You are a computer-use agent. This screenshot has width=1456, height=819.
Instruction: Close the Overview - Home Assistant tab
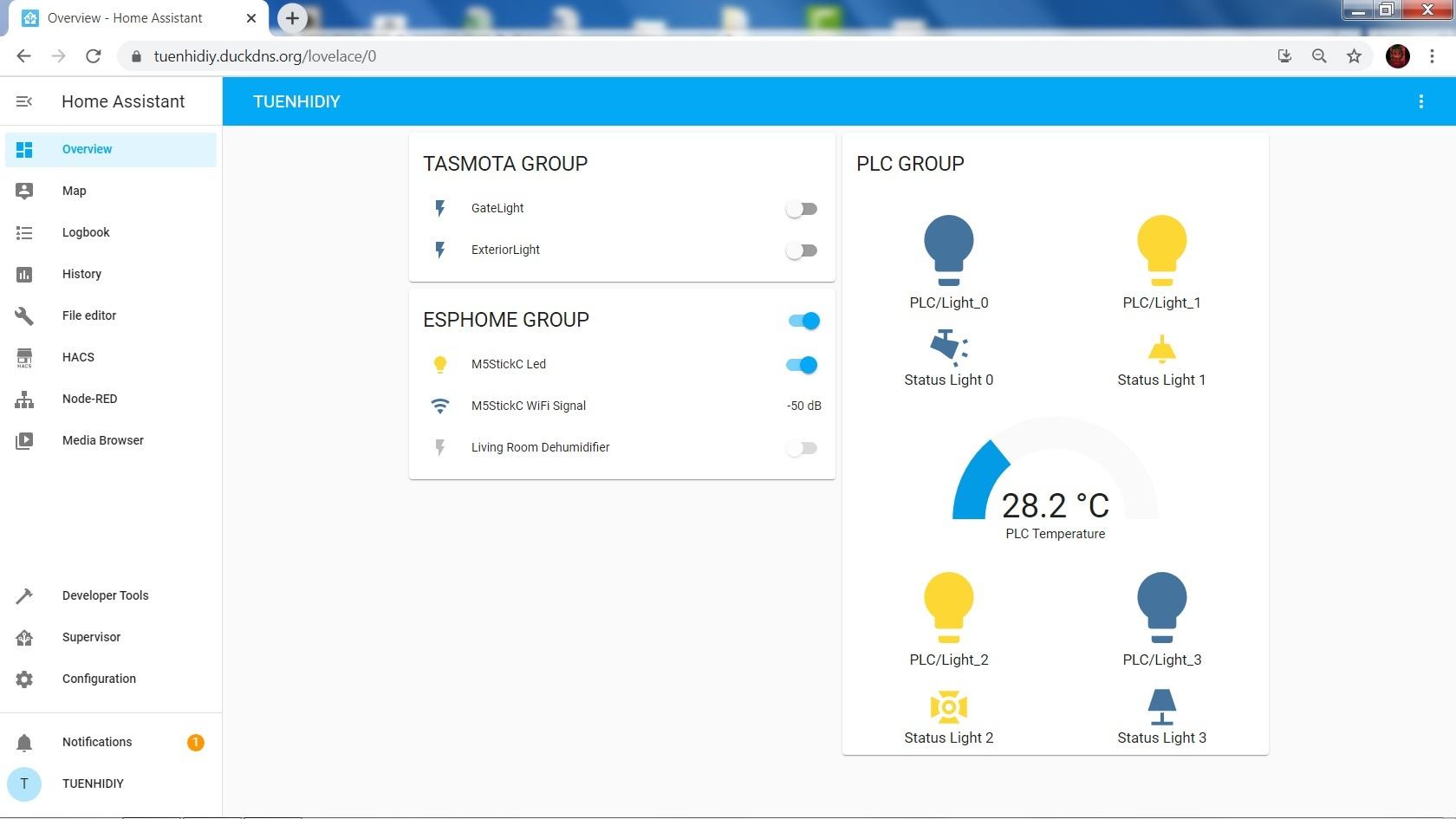coord(251,17)
